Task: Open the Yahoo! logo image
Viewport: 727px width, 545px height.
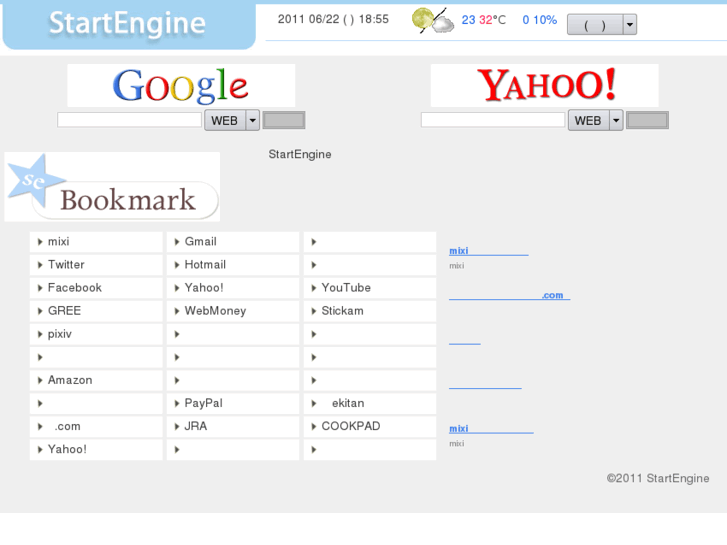Action: pyautogui.click(x=544, y=85)
